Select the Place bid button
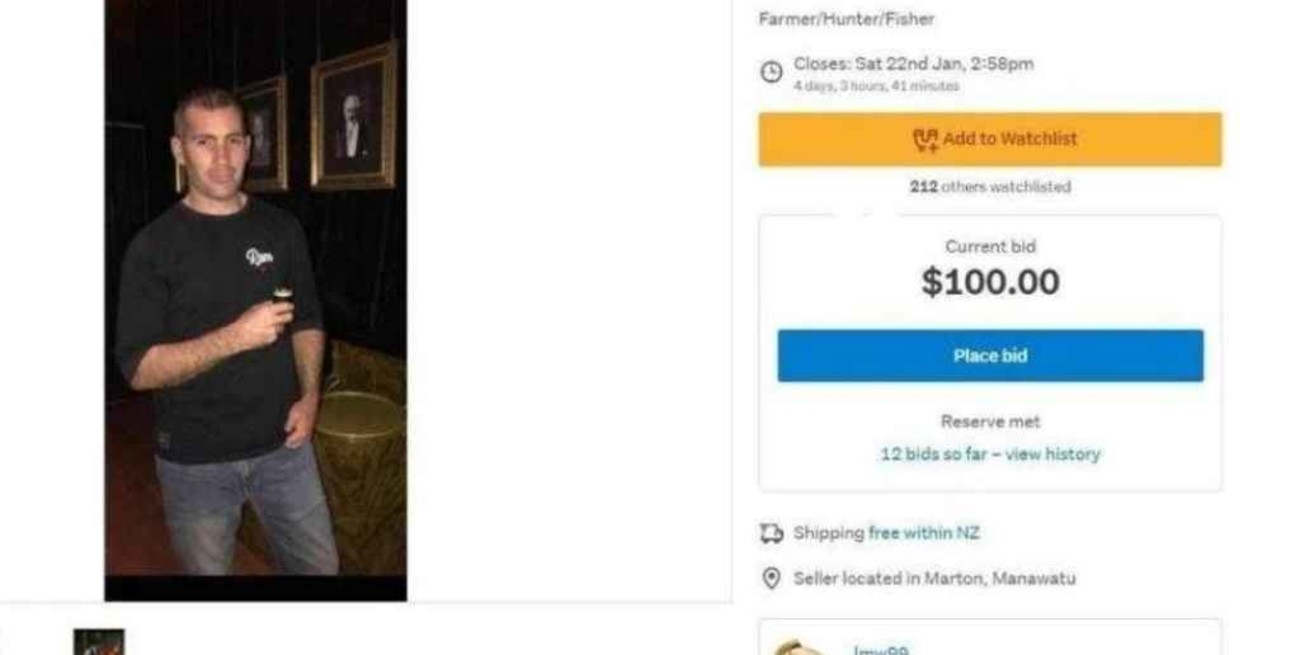1300x655 pixels. click(990, 355)
